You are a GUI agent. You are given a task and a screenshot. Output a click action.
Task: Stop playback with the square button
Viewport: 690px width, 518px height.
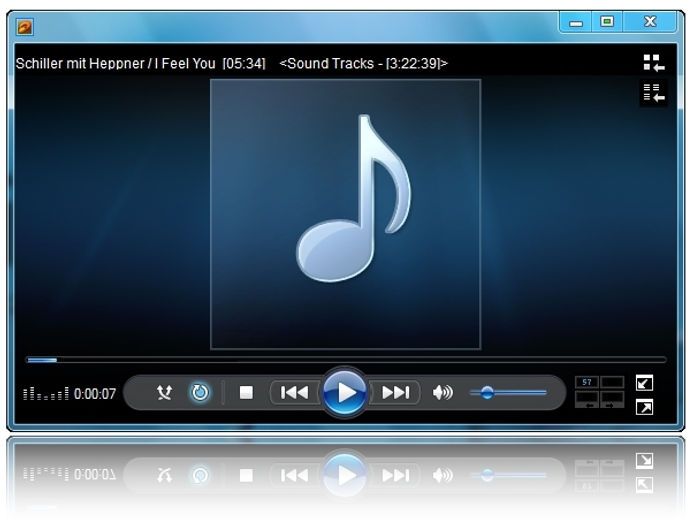(246, 392)
